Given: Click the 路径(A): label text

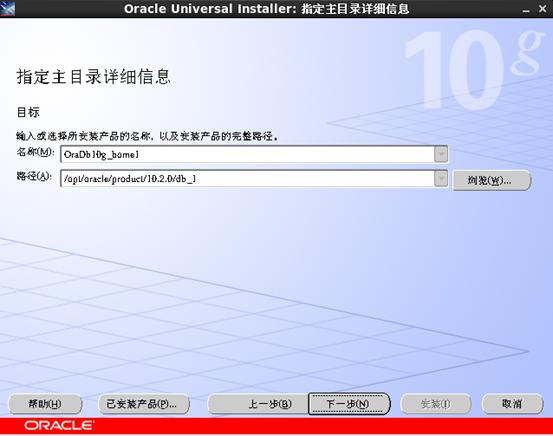Looking at the screenshot, I should (34, 176).
